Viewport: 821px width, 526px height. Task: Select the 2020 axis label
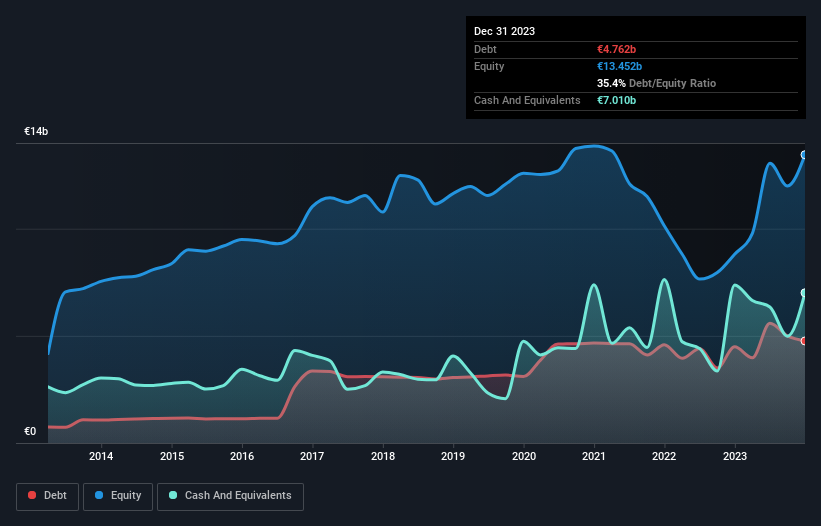[x=524, y=456]
